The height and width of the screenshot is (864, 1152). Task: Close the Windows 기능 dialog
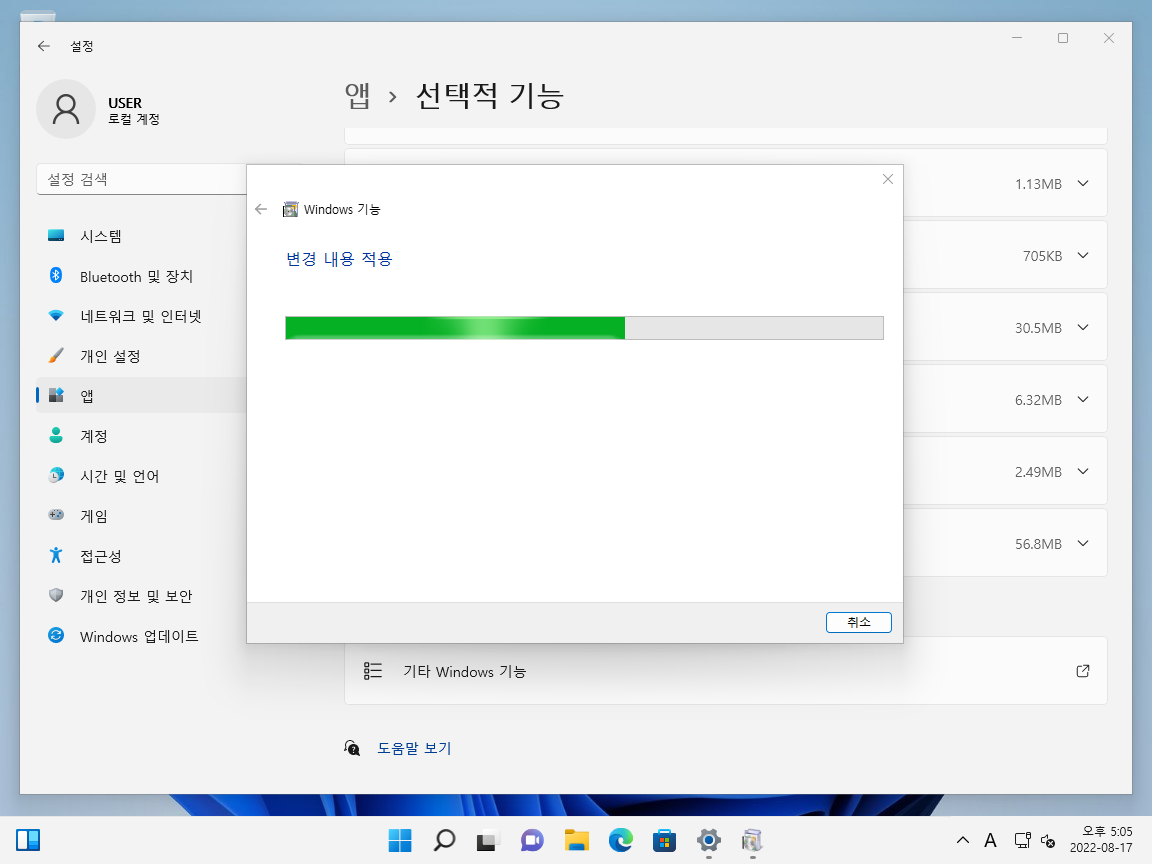888,179
